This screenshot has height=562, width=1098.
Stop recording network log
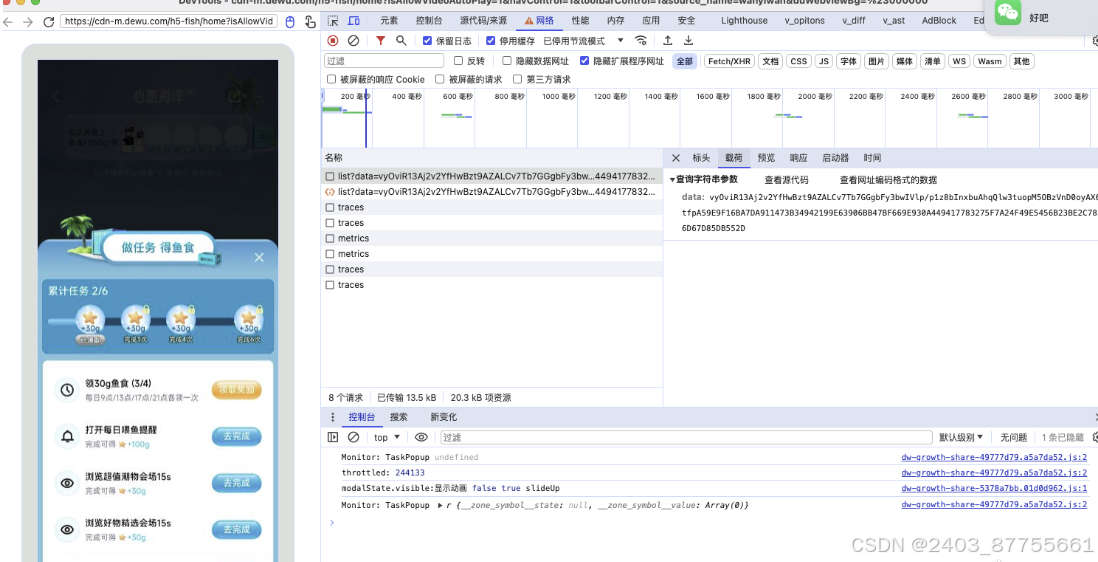[333, 41]
